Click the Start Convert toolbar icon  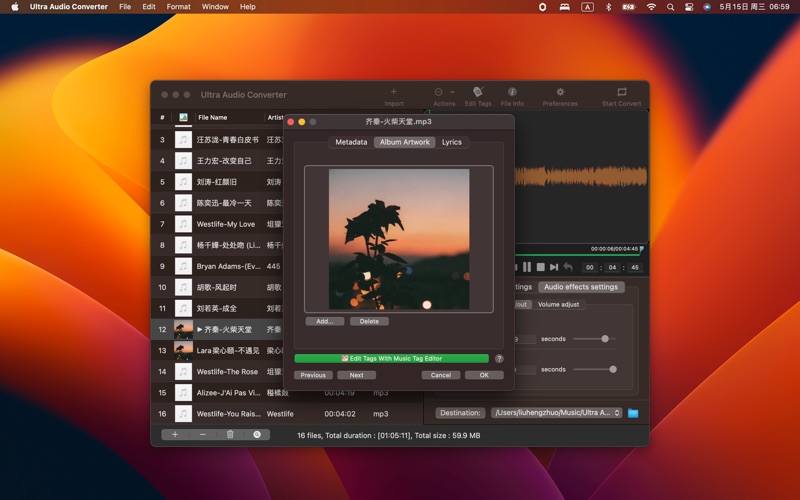click(x=621, y=92)
